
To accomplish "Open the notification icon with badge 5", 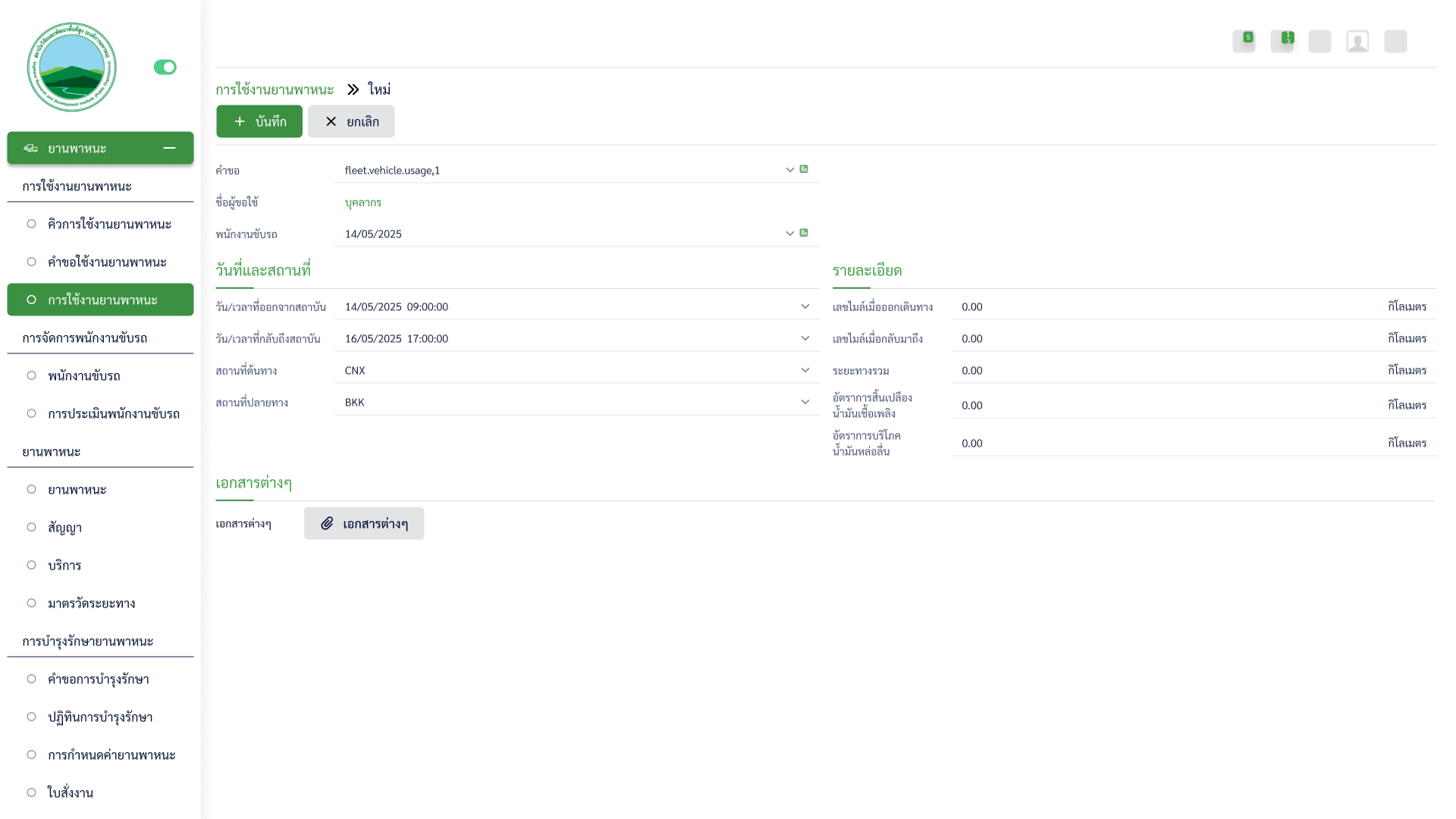I will [1244, 41].
